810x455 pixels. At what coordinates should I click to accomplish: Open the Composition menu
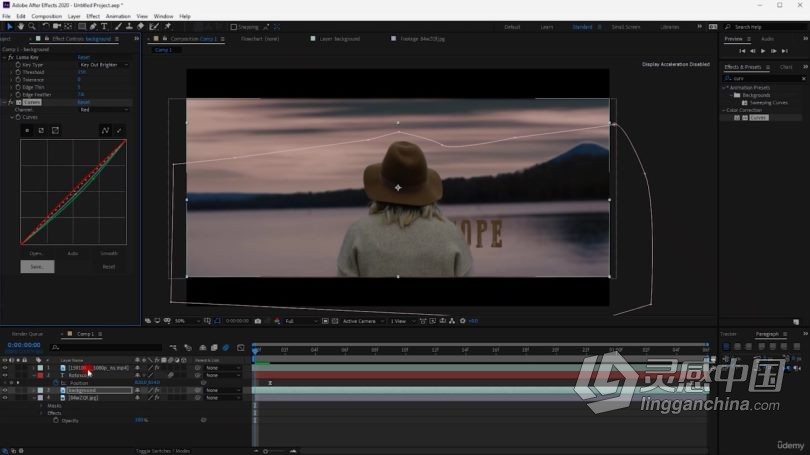(46, 17)
